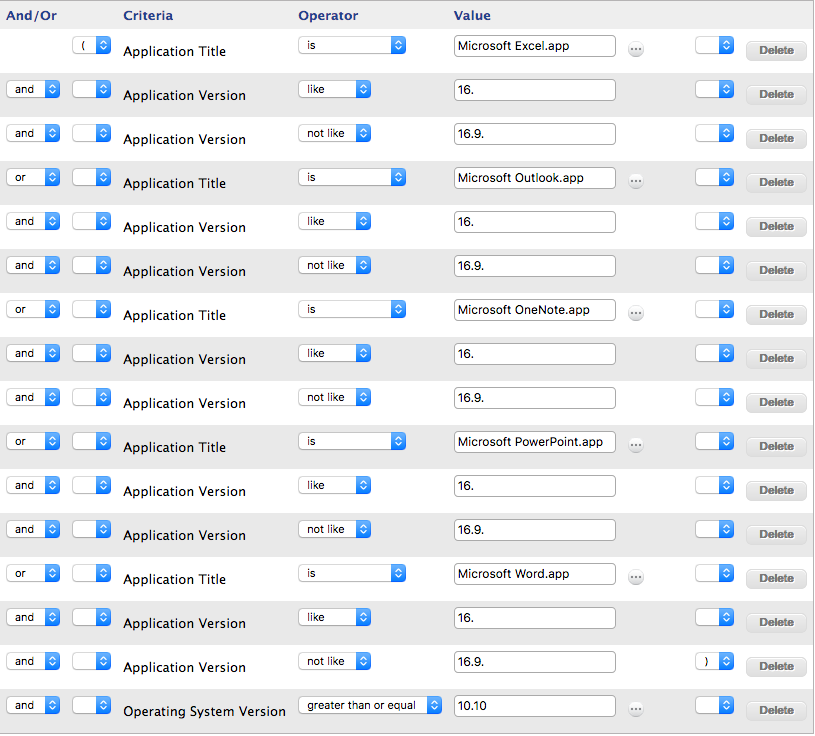Open the "not like" dropdown on the row with ")"

pyautogui.click(x=334, y=661)
